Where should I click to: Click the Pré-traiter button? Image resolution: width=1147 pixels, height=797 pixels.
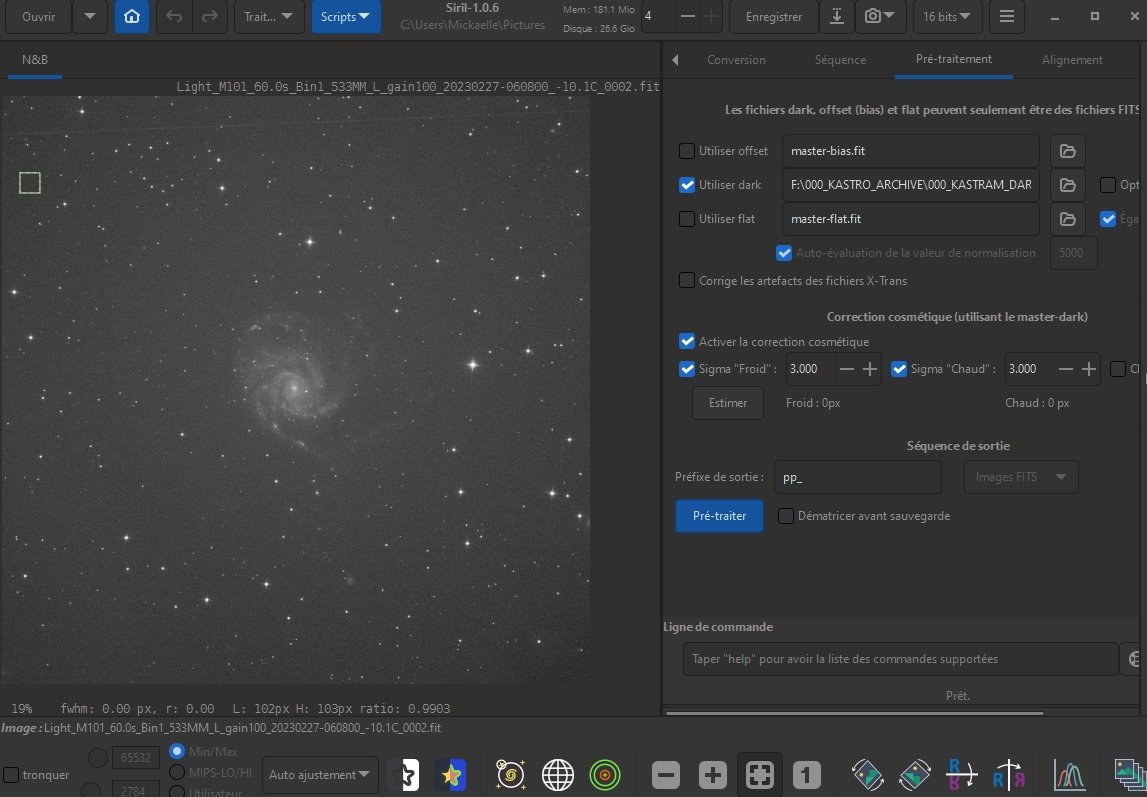[719, 516]
